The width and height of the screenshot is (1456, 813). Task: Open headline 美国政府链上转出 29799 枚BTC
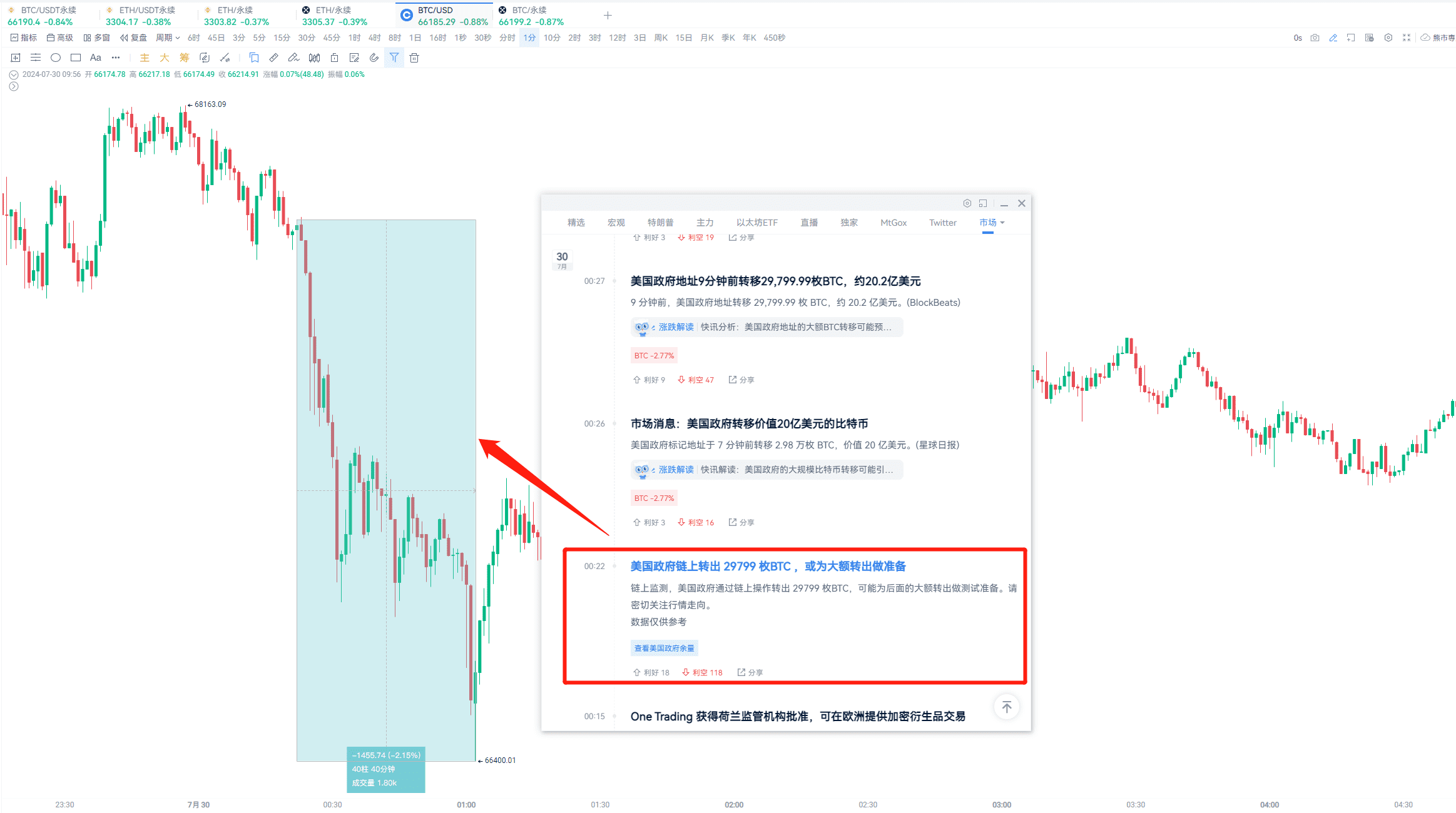[x=768, y=567]
